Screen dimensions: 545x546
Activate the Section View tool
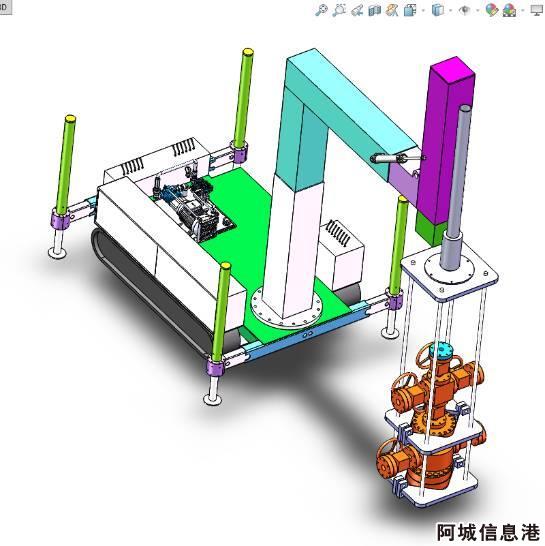coord(374,10)
